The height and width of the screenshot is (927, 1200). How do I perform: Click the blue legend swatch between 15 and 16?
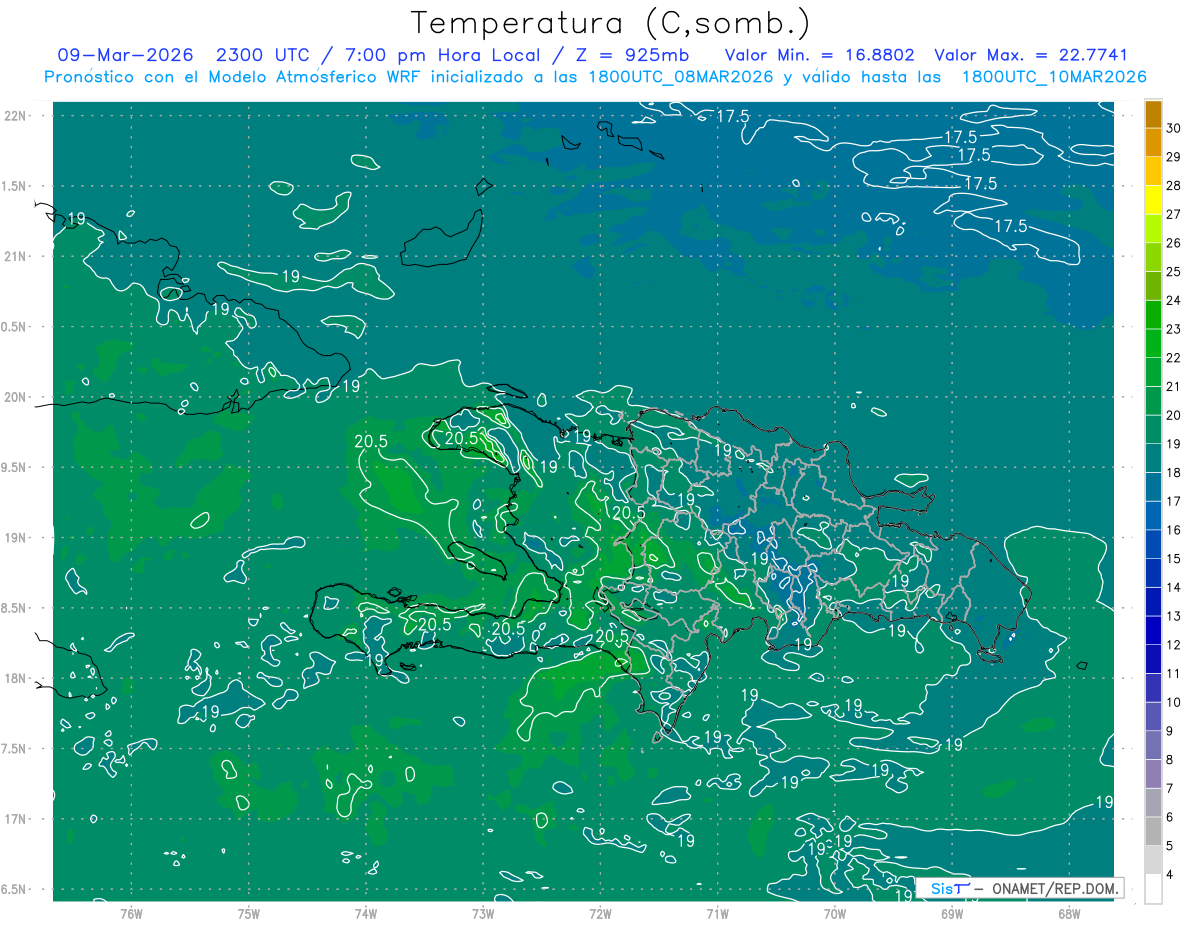point(1153,545)
